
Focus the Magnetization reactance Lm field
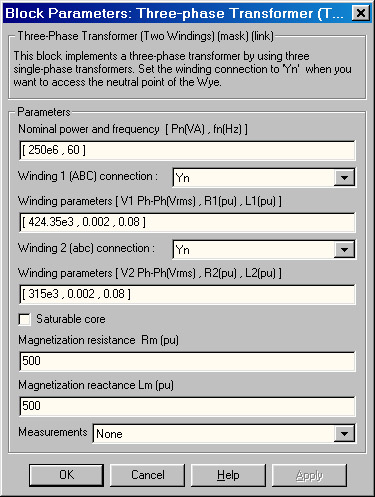pyautogui.click(x=187, y=406)
